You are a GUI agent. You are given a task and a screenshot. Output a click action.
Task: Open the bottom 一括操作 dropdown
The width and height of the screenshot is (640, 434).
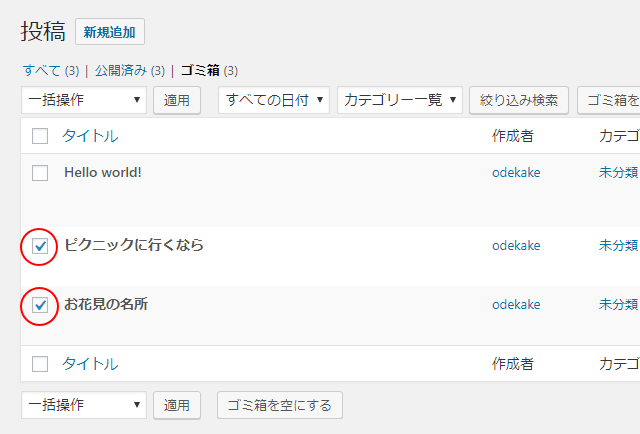pos(84,405)
